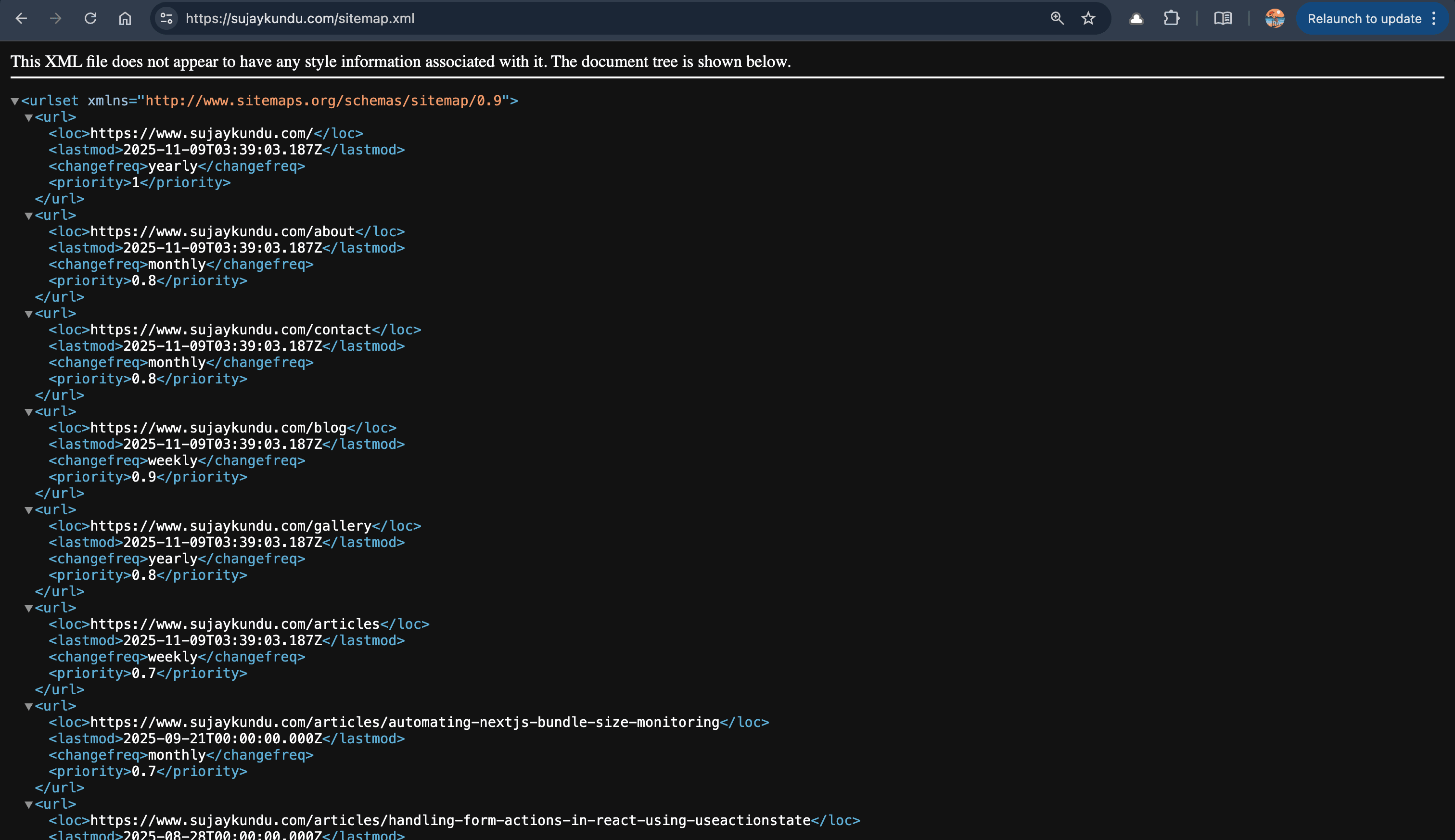1455x840 pixels.
Task: Collapse the first url entry
Action: 28,117
